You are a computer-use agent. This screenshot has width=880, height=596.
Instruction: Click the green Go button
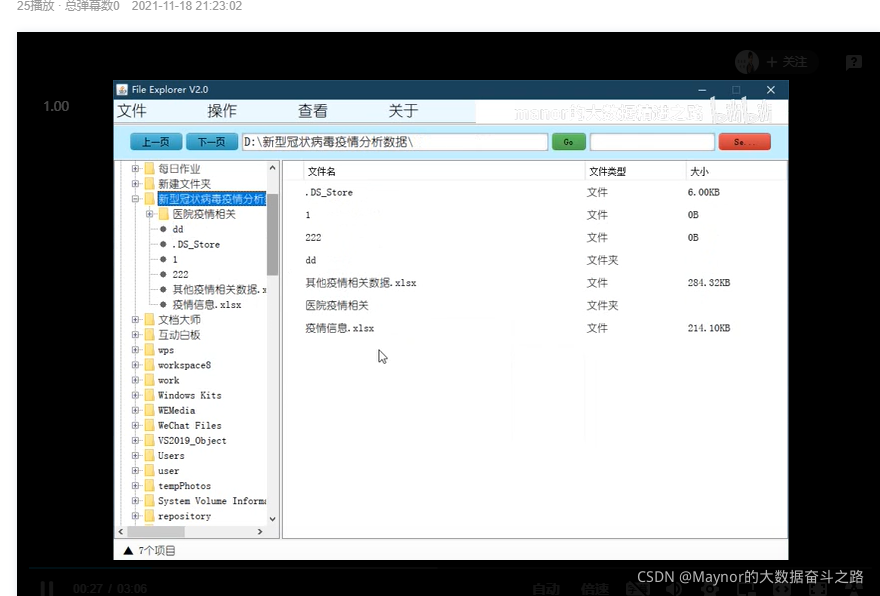tap(569, 142)
